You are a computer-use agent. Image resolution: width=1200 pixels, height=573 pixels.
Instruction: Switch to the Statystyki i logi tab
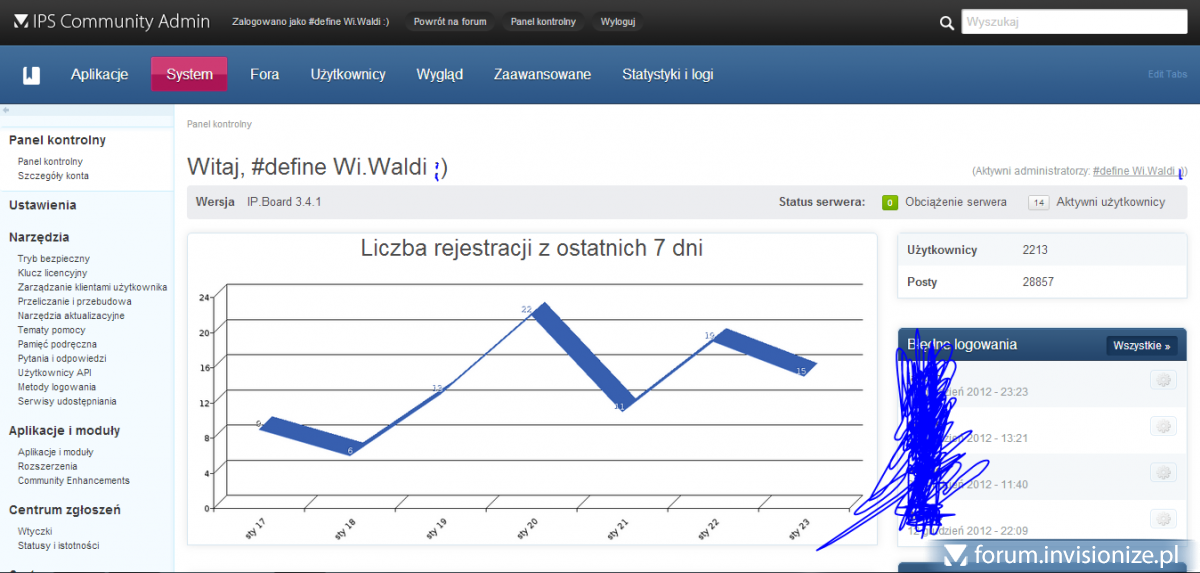click(x=667, y=74)
